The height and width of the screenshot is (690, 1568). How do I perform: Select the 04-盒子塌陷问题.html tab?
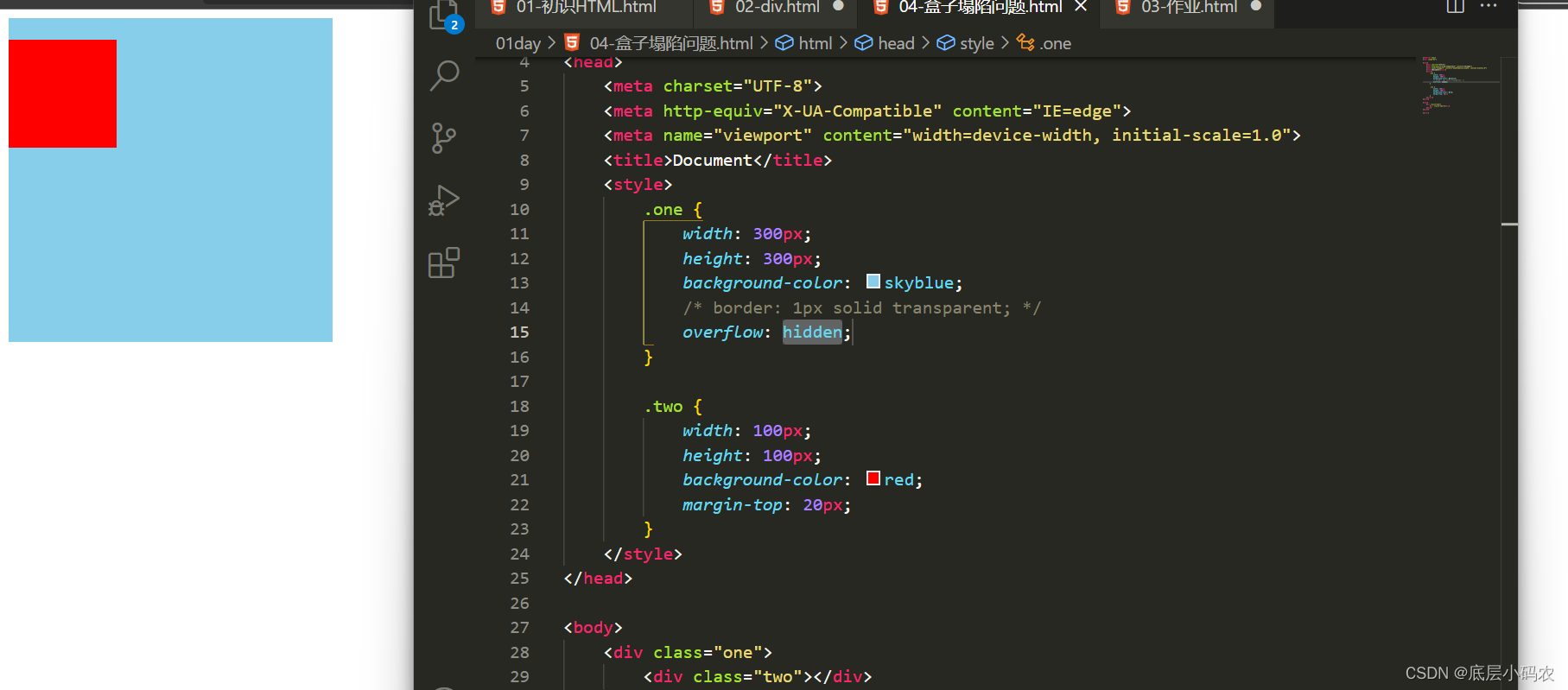(980, 8)
